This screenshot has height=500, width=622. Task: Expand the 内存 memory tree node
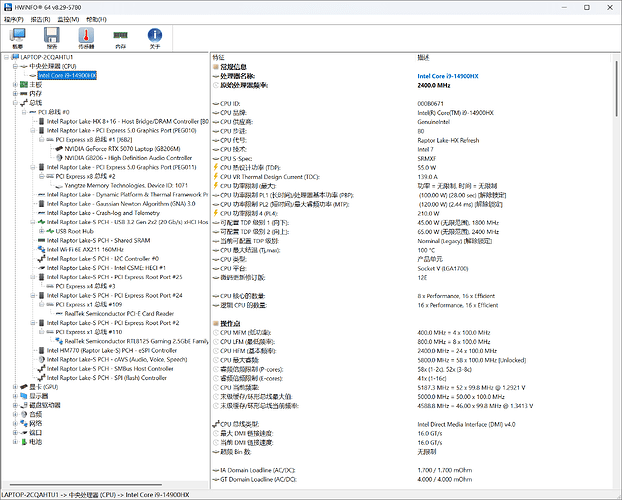pyautogui.click(x=14, y=92)
